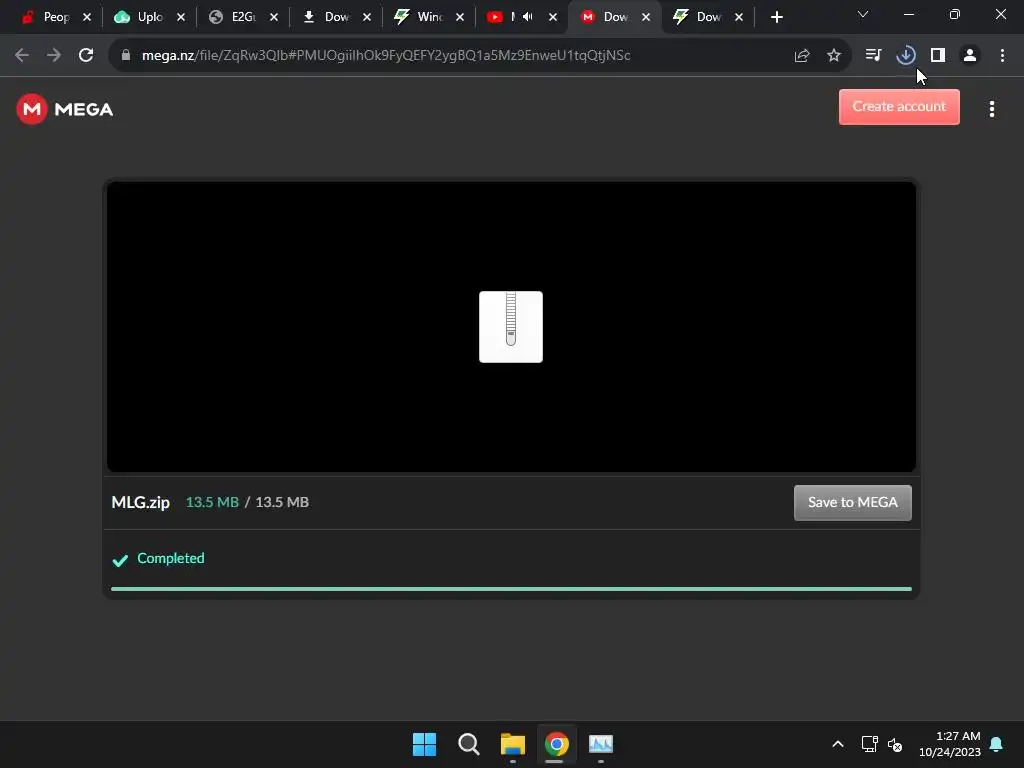Open the Windows Start menu
The height and width of the screenshot is (768, 1024).
(x=424, y=744)
